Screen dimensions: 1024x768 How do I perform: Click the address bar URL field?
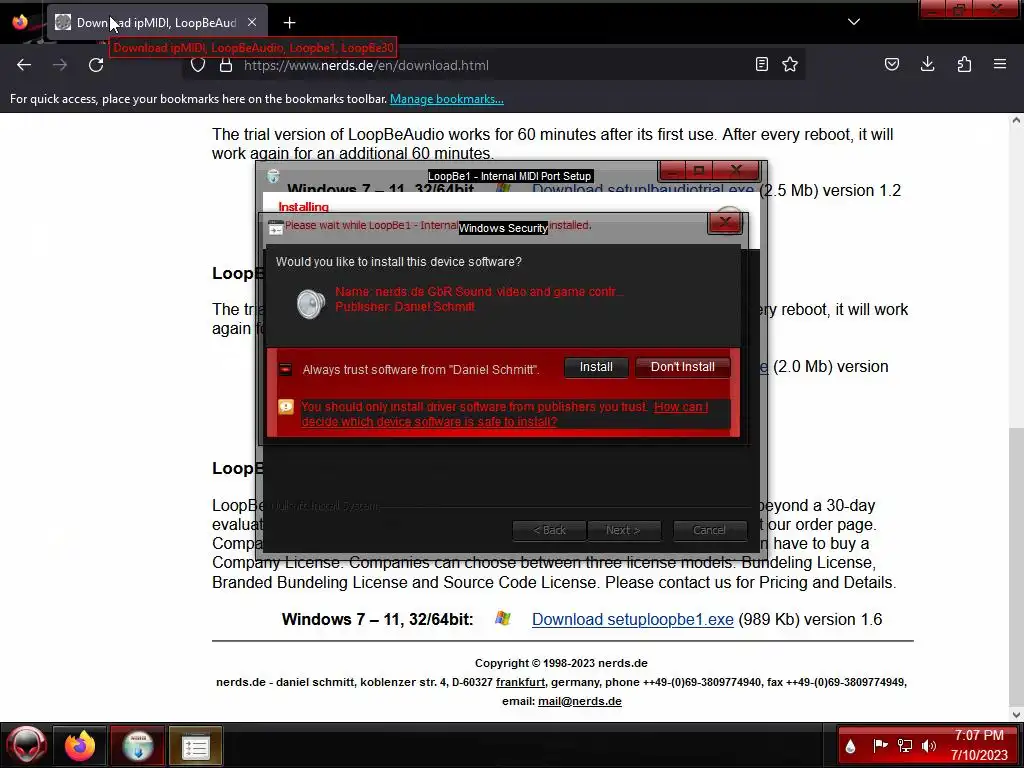pyautogui.click(x=493, y=65)
